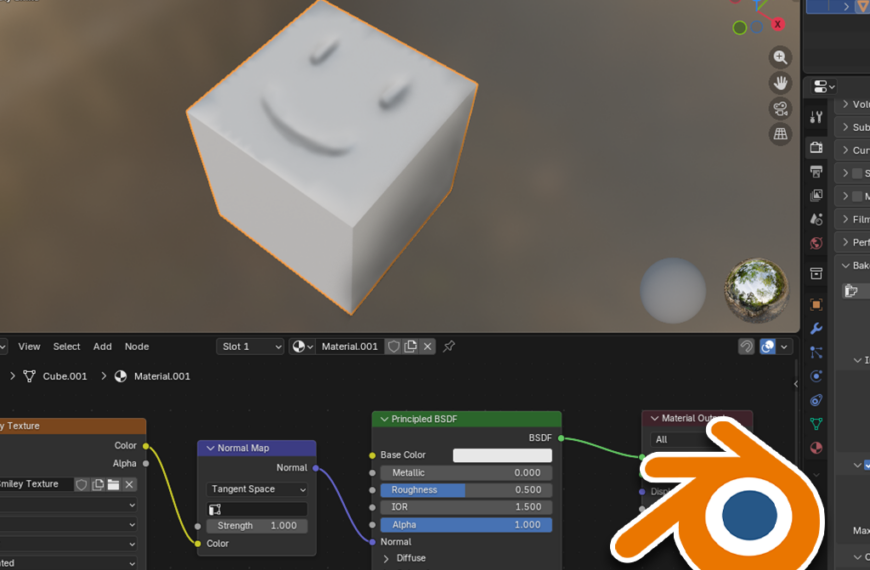Click the duplicate image icon beside Smiley Texture
The width and height of the screenshot is (870, 570).
click(98, 485)
